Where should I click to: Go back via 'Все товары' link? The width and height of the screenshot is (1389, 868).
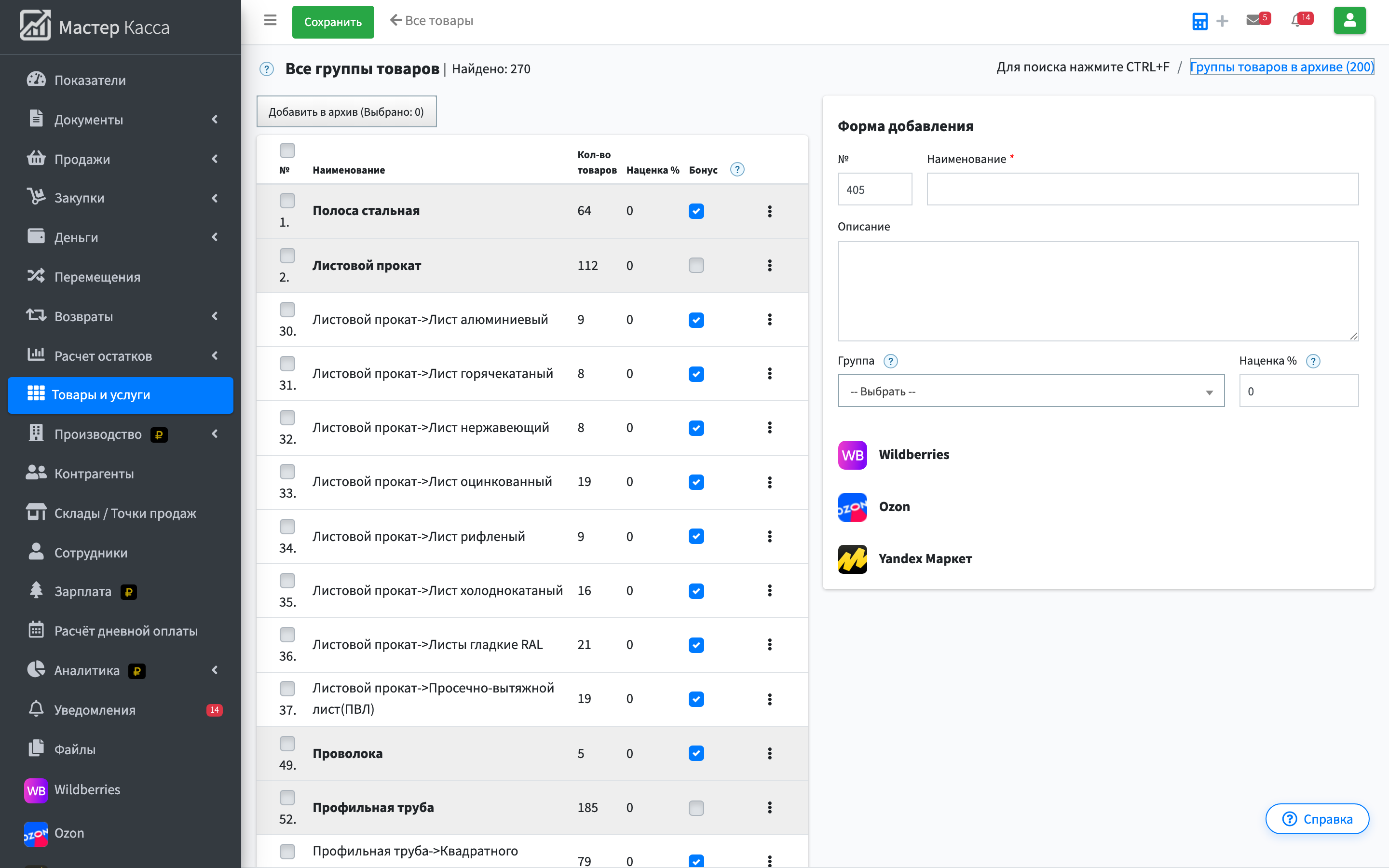(432, 21)
